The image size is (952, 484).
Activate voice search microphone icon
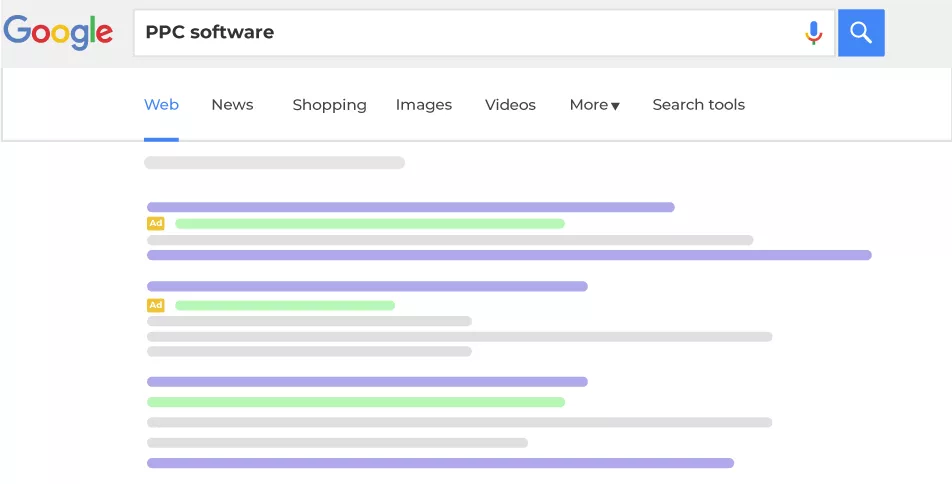click(814, 33)
